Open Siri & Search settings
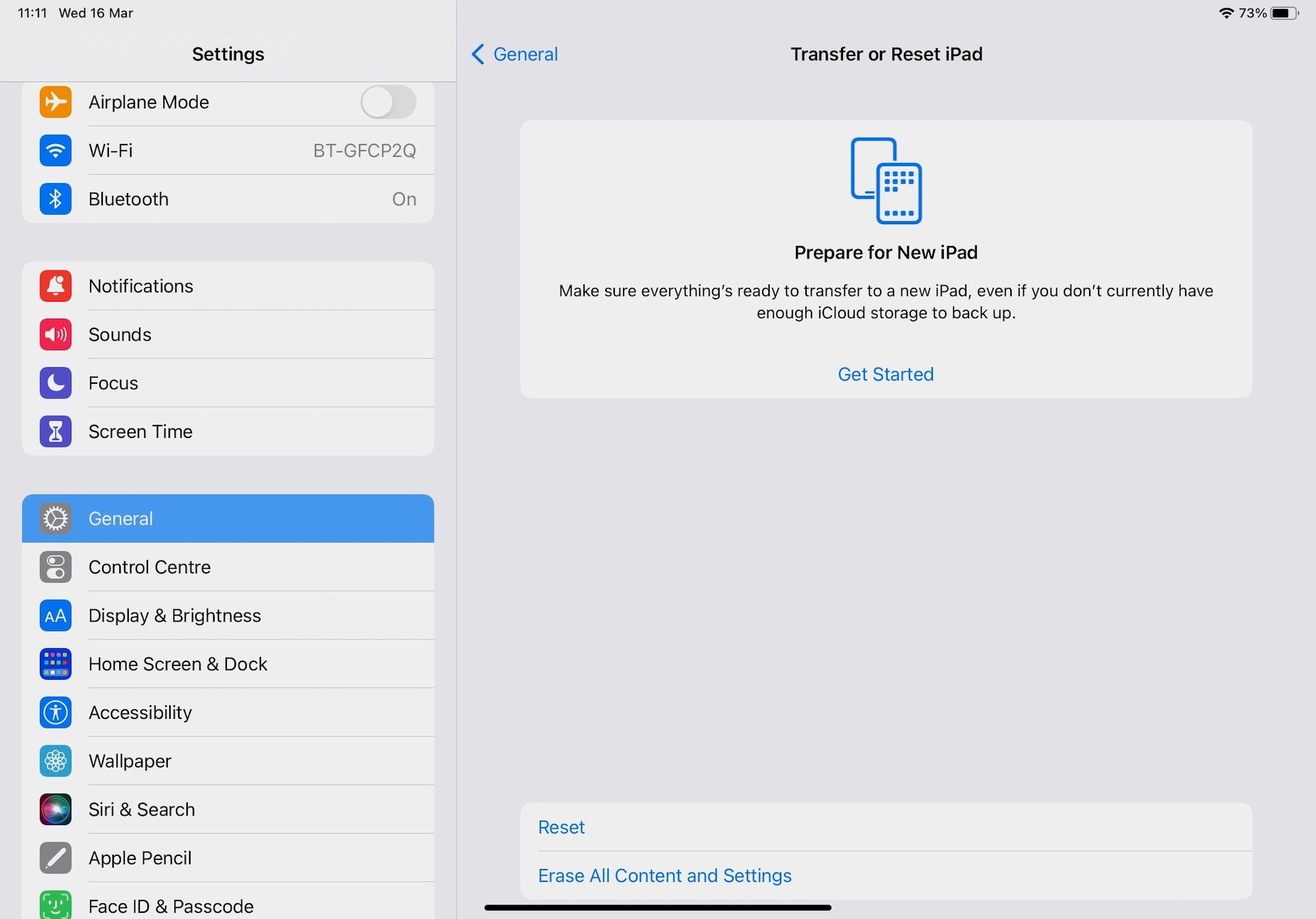 coord(228,810)
